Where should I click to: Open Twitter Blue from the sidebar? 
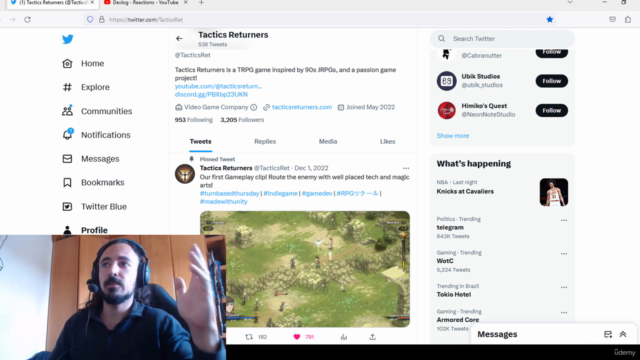94,207
